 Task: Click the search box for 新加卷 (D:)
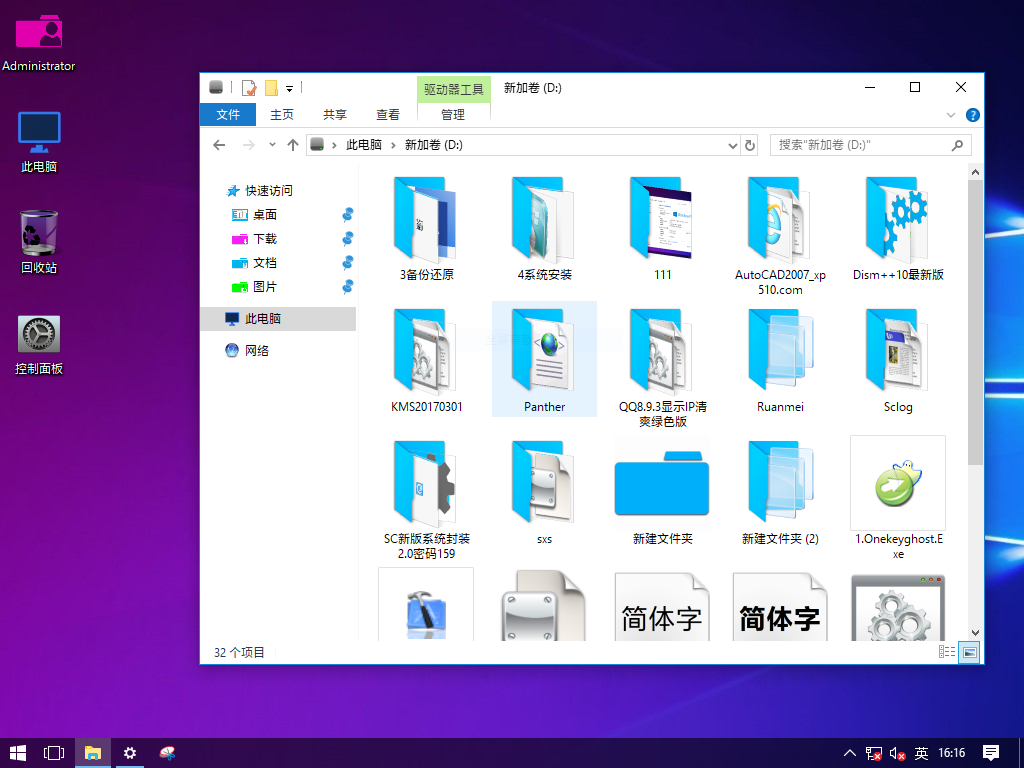[x=860, y=145]
